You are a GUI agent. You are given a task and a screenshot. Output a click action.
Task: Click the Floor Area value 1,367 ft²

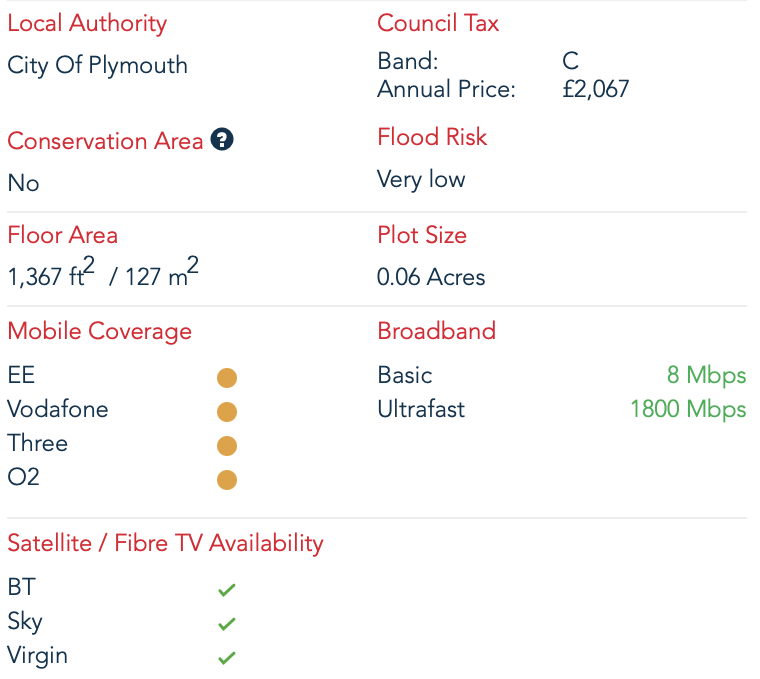51,273
